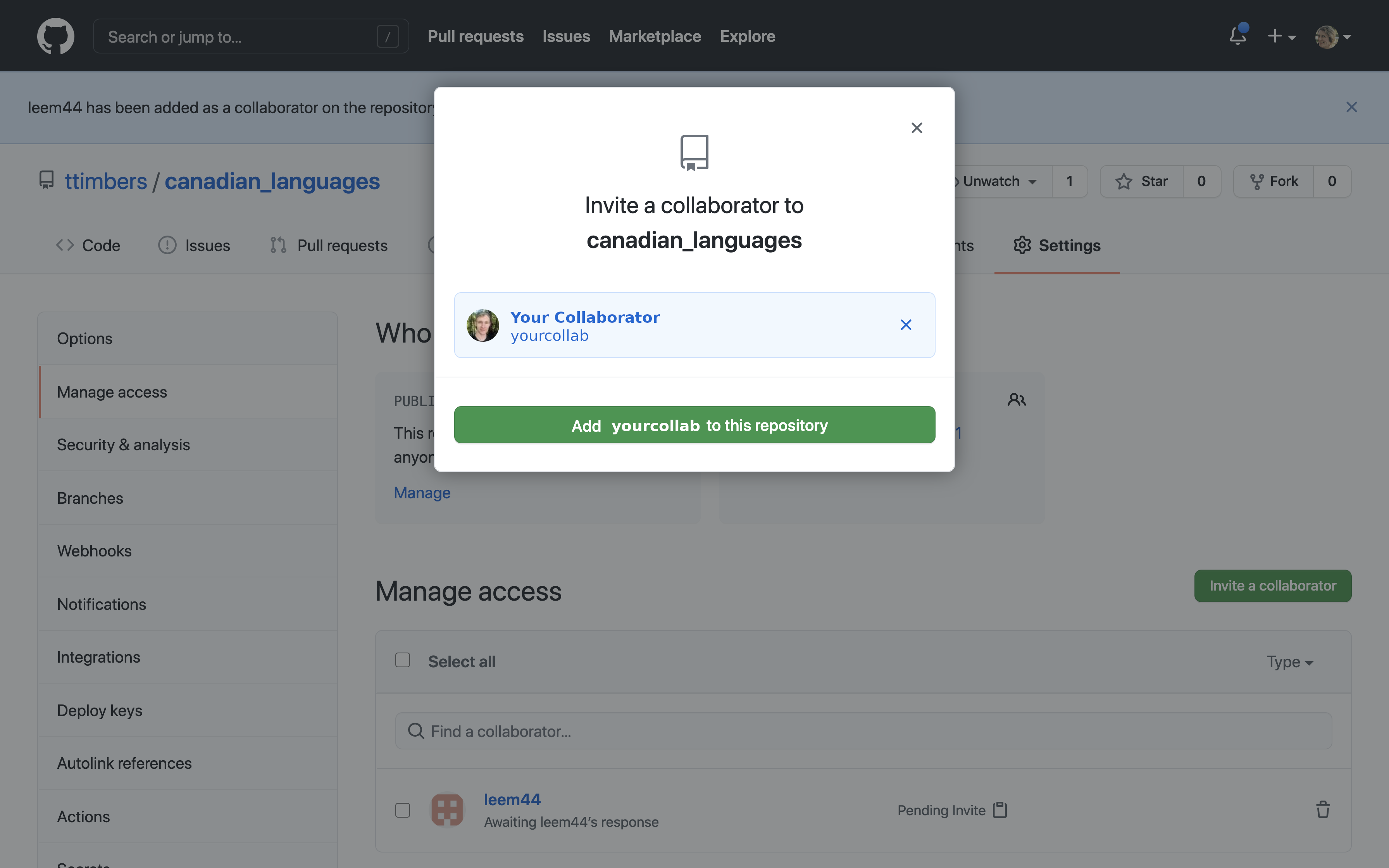This screenshot has width=1389, height=868.
Task: Go to Pull requests in top nav
Action: point(475,36)
